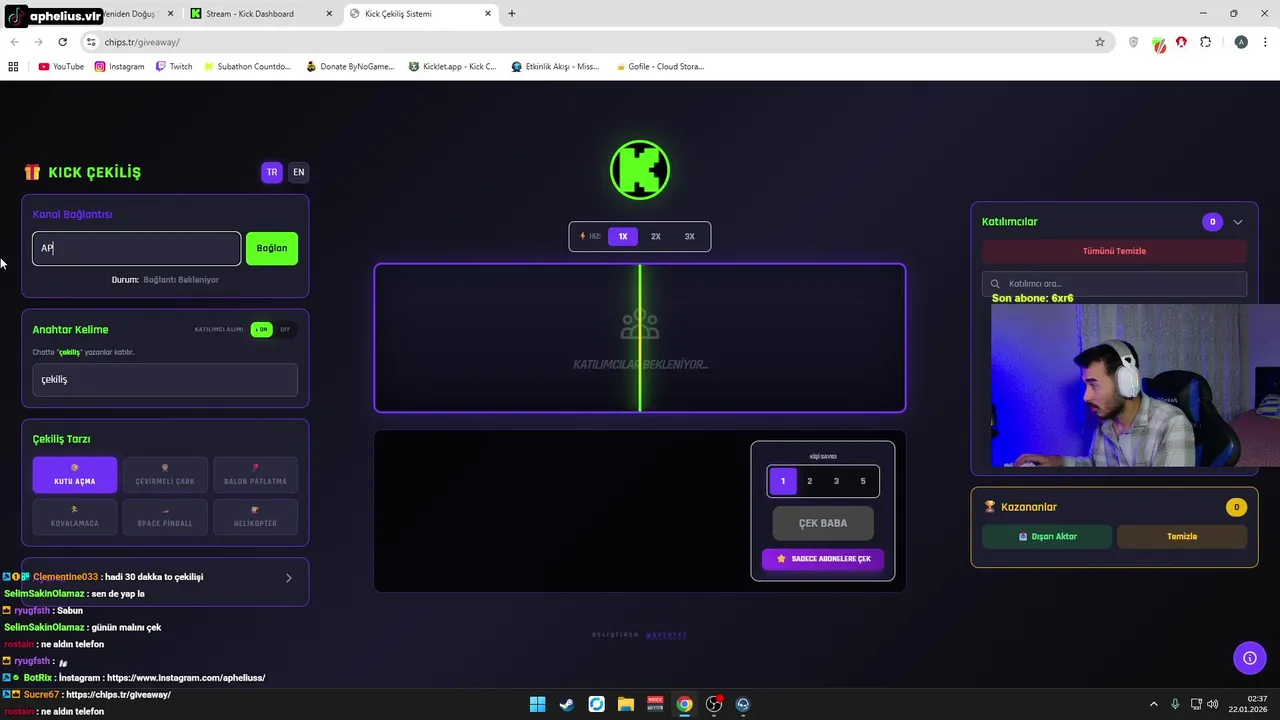This screenshot has width=1280, height=720.
Task: Set winner count to 1
Action: 783,481
